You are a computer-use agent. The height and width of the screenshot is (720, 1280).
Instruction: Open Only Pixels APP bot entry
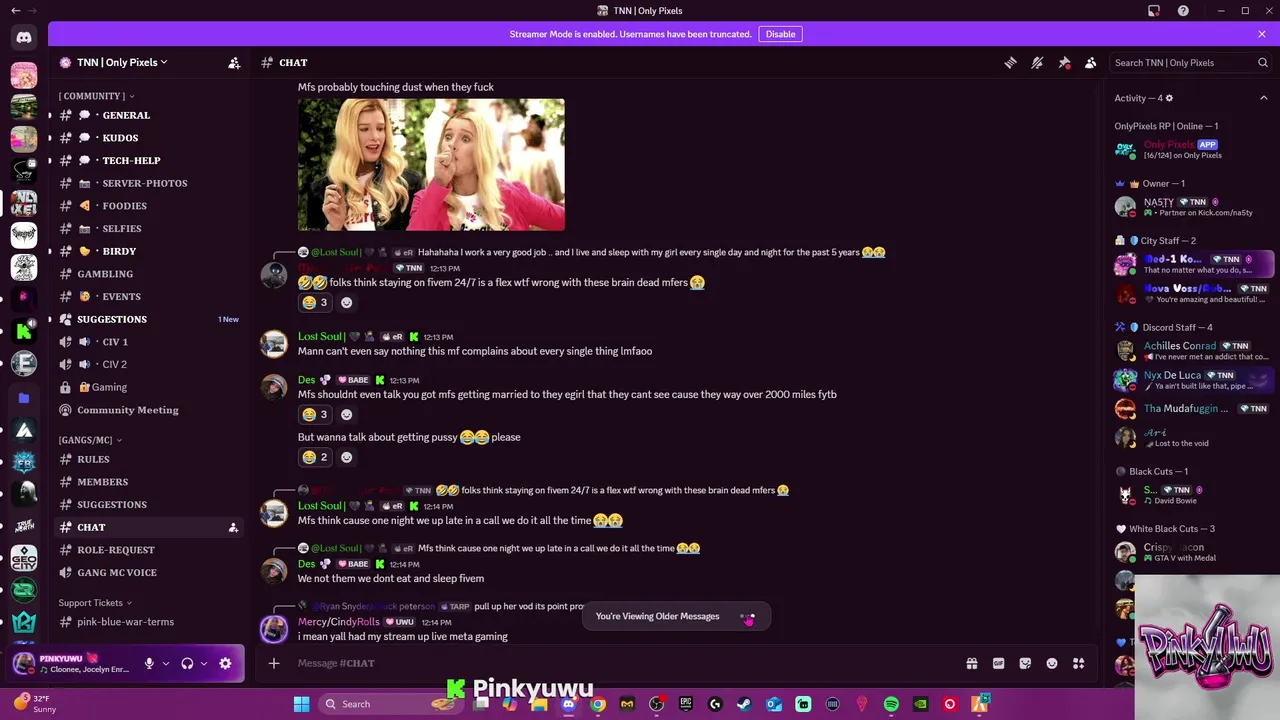point(1192,150)
